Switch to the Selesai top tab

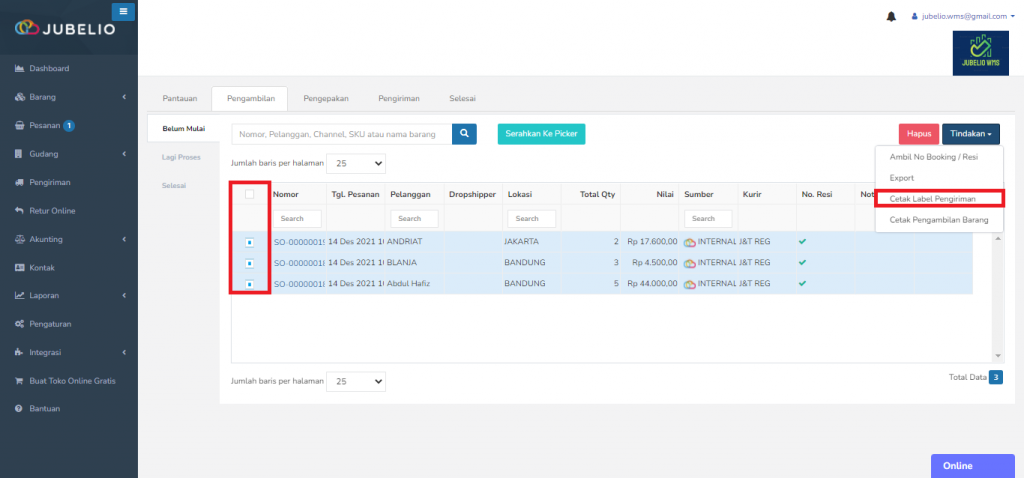[462, 99]
